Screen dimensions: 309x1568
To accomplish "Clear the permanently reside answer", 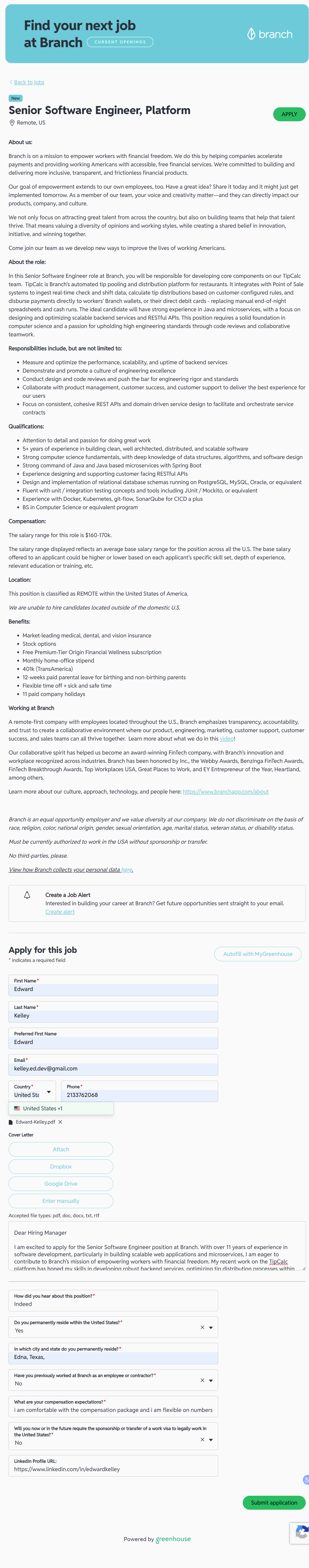I will 202,1327.
